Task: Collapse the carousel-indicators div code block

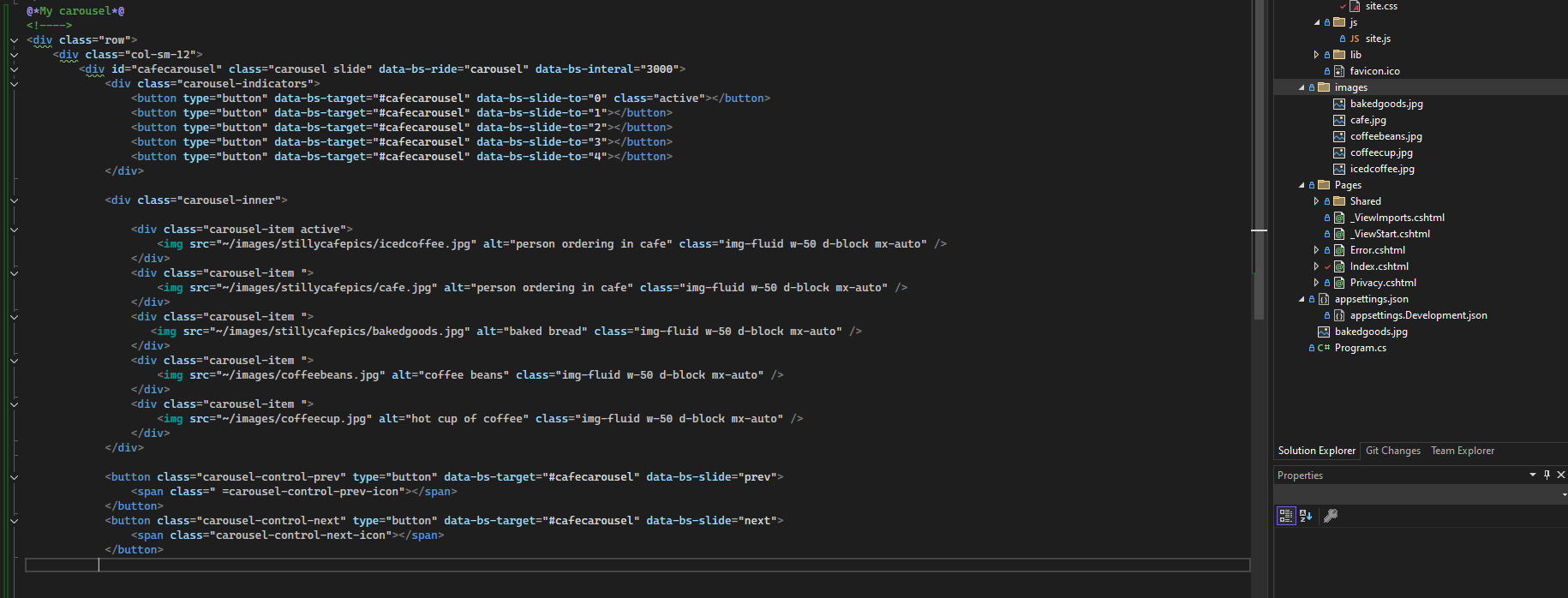Action: 14,84
